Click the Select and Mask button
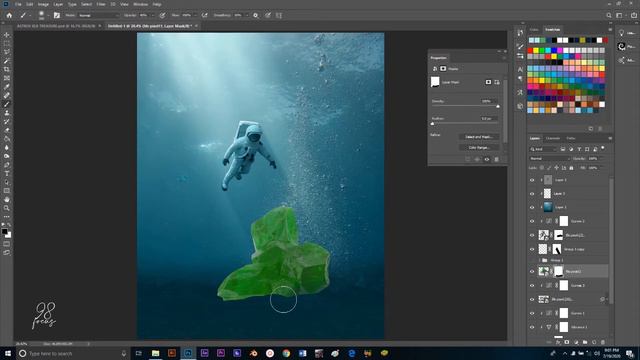 coord(478,137)
